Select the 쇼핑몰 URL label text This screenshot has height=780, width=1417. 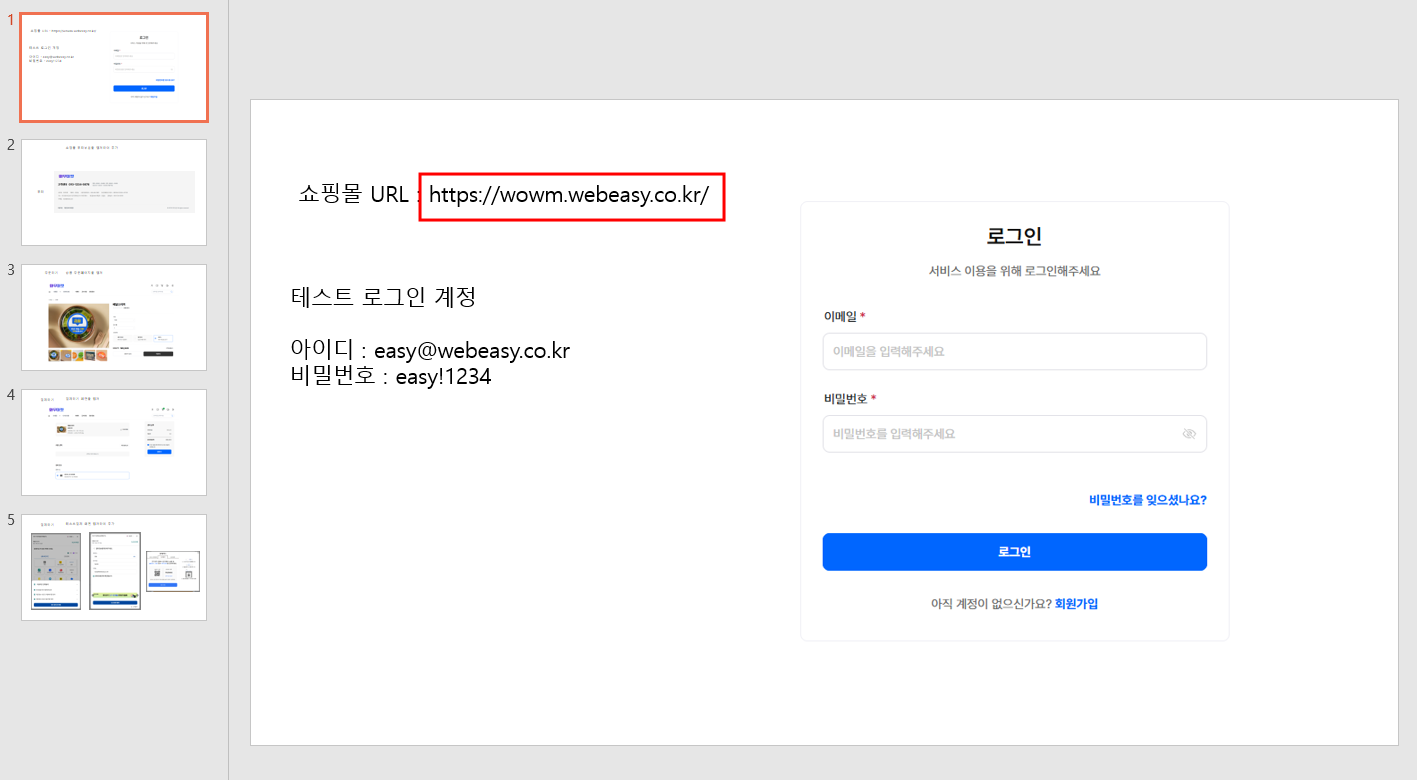point(353,195)
